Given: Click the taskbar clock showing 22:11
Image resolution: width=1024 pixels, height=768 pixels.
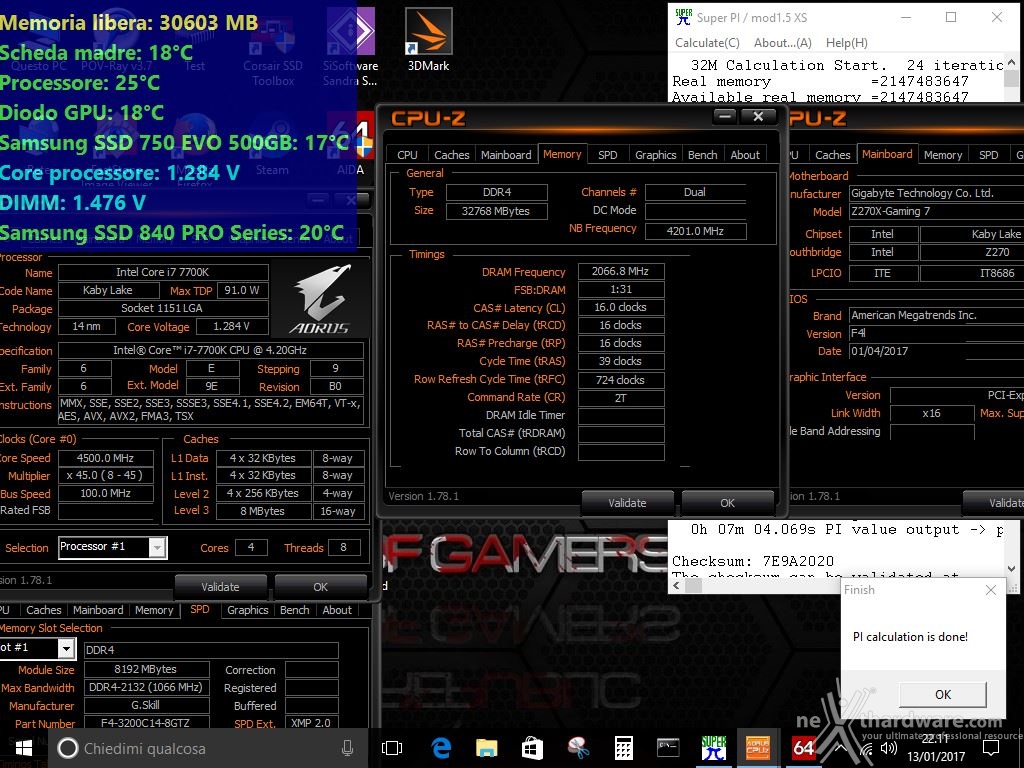Looking at the screenshot, I should tap(936, 739).
